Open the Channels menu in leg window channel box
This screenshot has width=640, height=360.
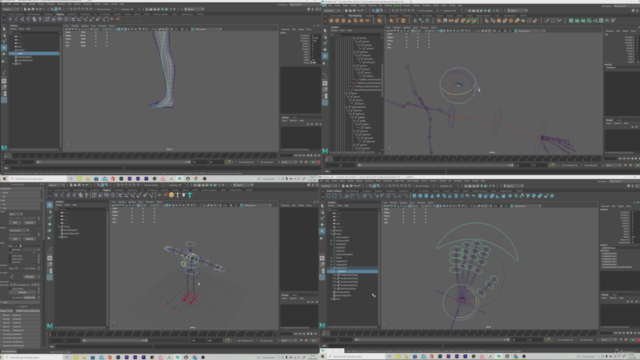click(285, 29)
